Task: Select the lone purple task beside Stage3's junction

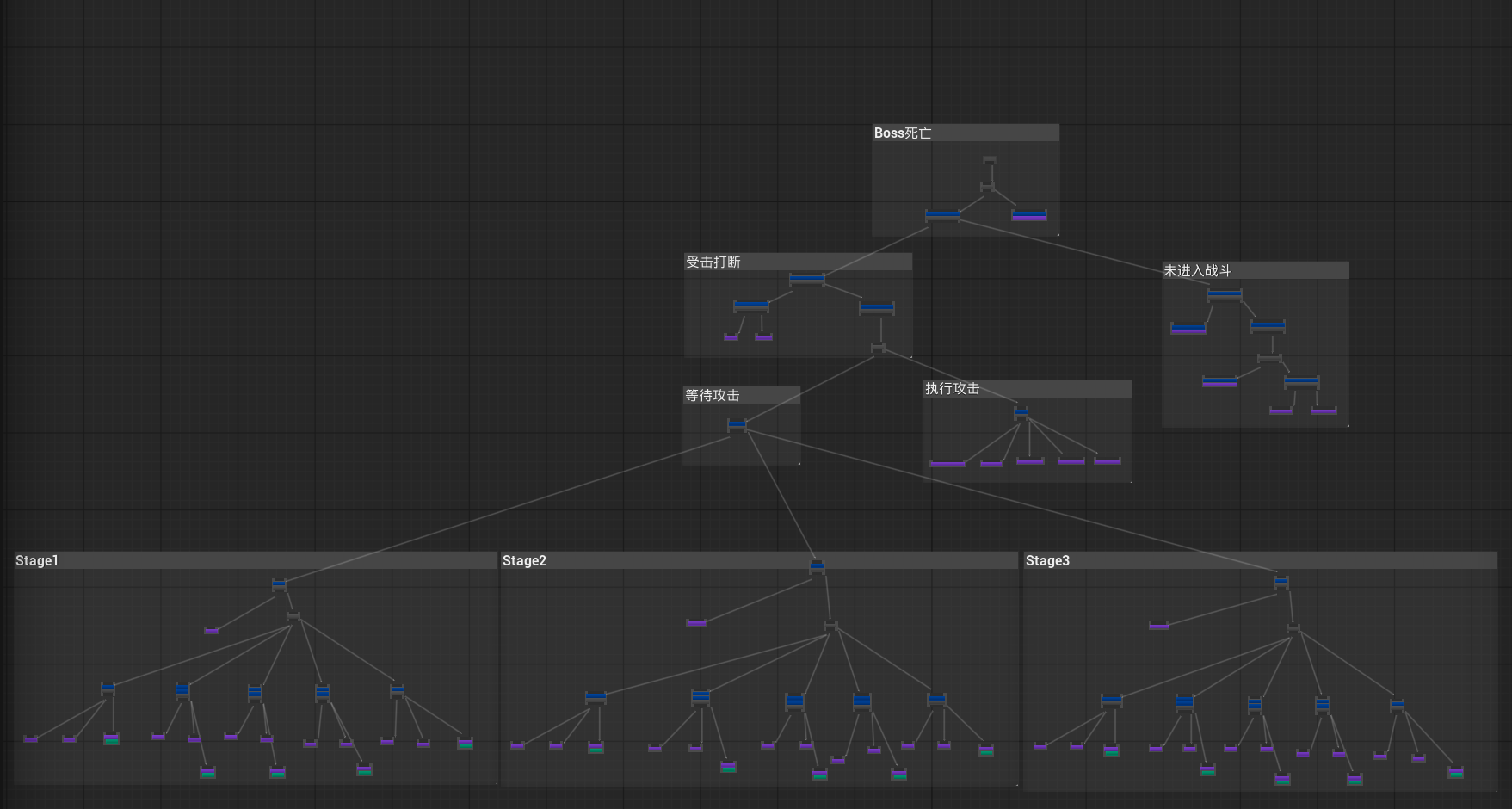Action: coord(1159,626)
